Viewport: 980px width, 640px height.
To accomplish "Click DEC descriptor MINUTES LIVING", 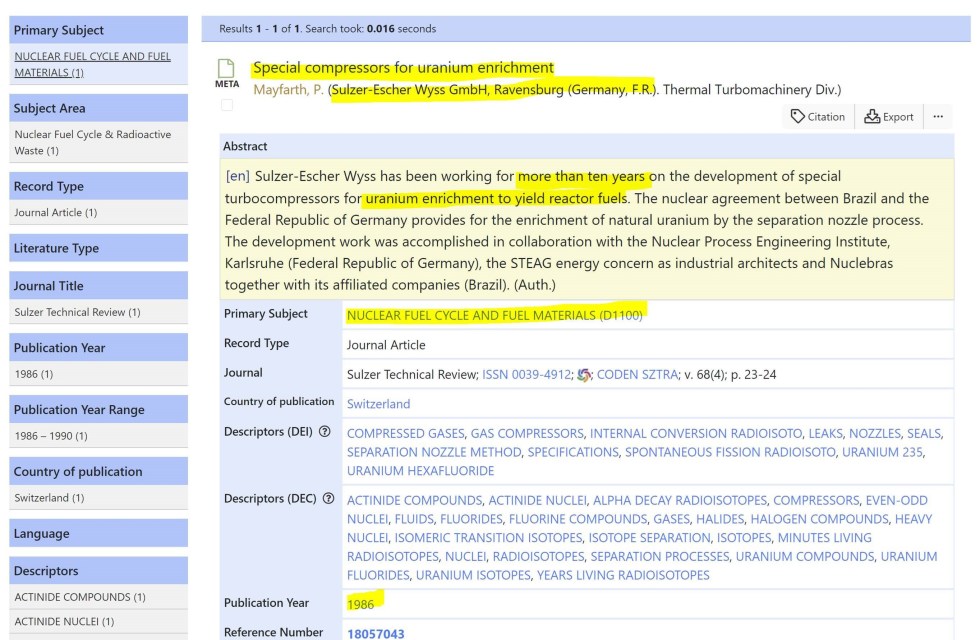I will point(824,538).
